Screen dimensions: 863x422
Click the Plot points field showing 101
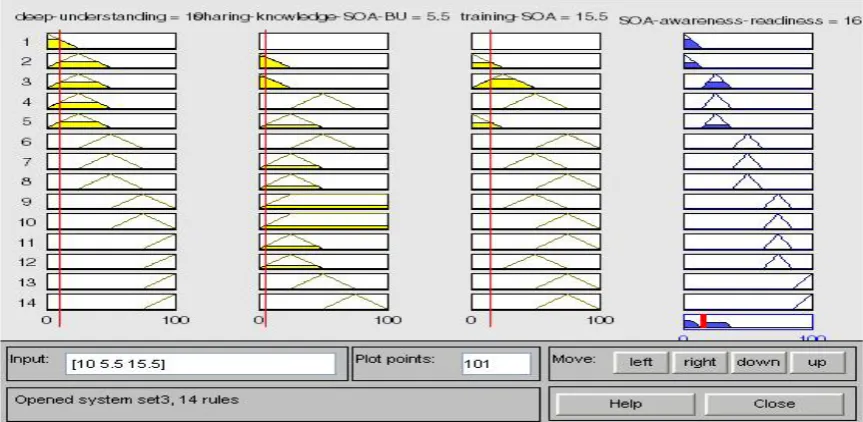(496, 364)
